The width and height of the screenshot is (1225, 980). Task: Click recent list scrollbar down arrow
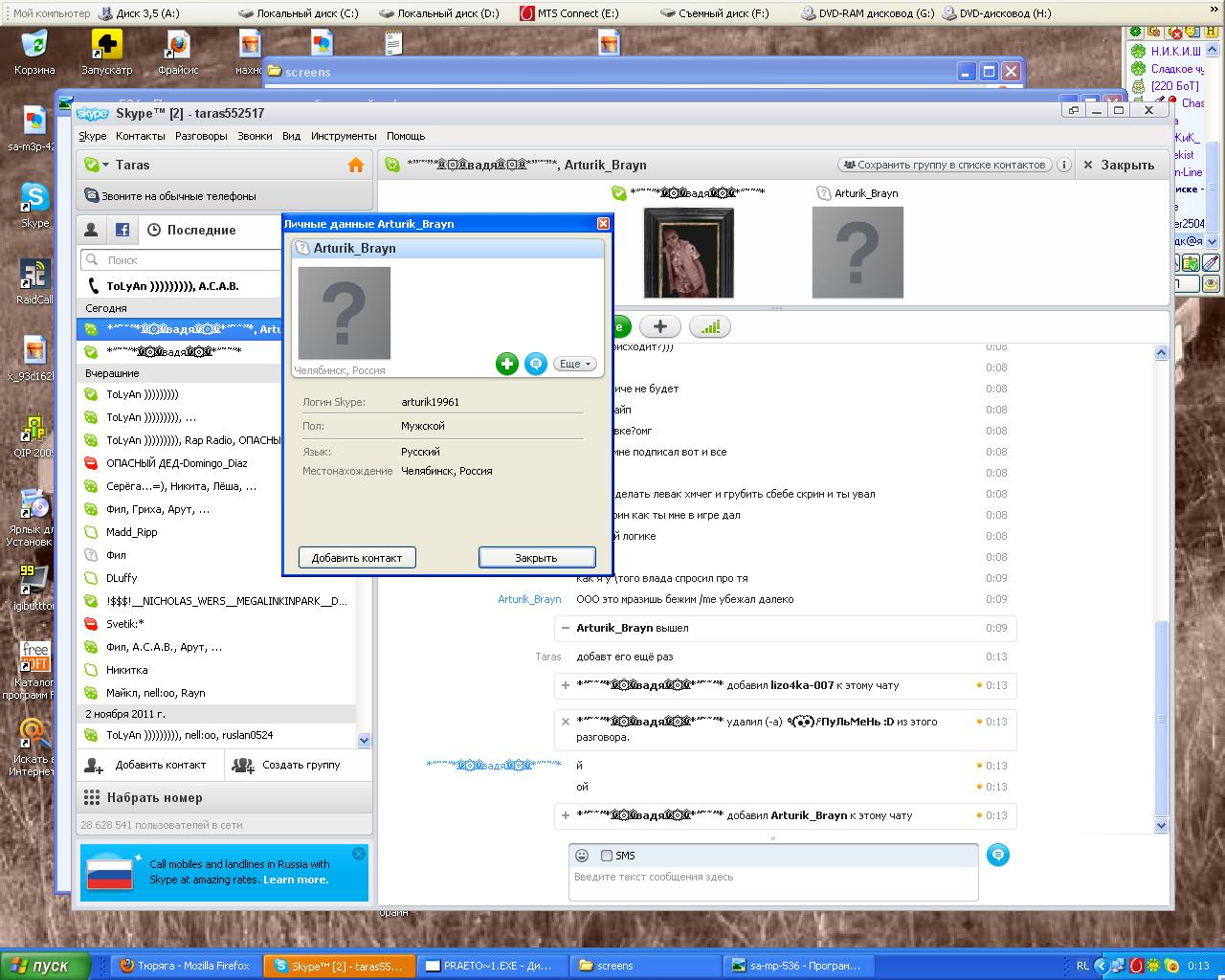click(364, 740)
